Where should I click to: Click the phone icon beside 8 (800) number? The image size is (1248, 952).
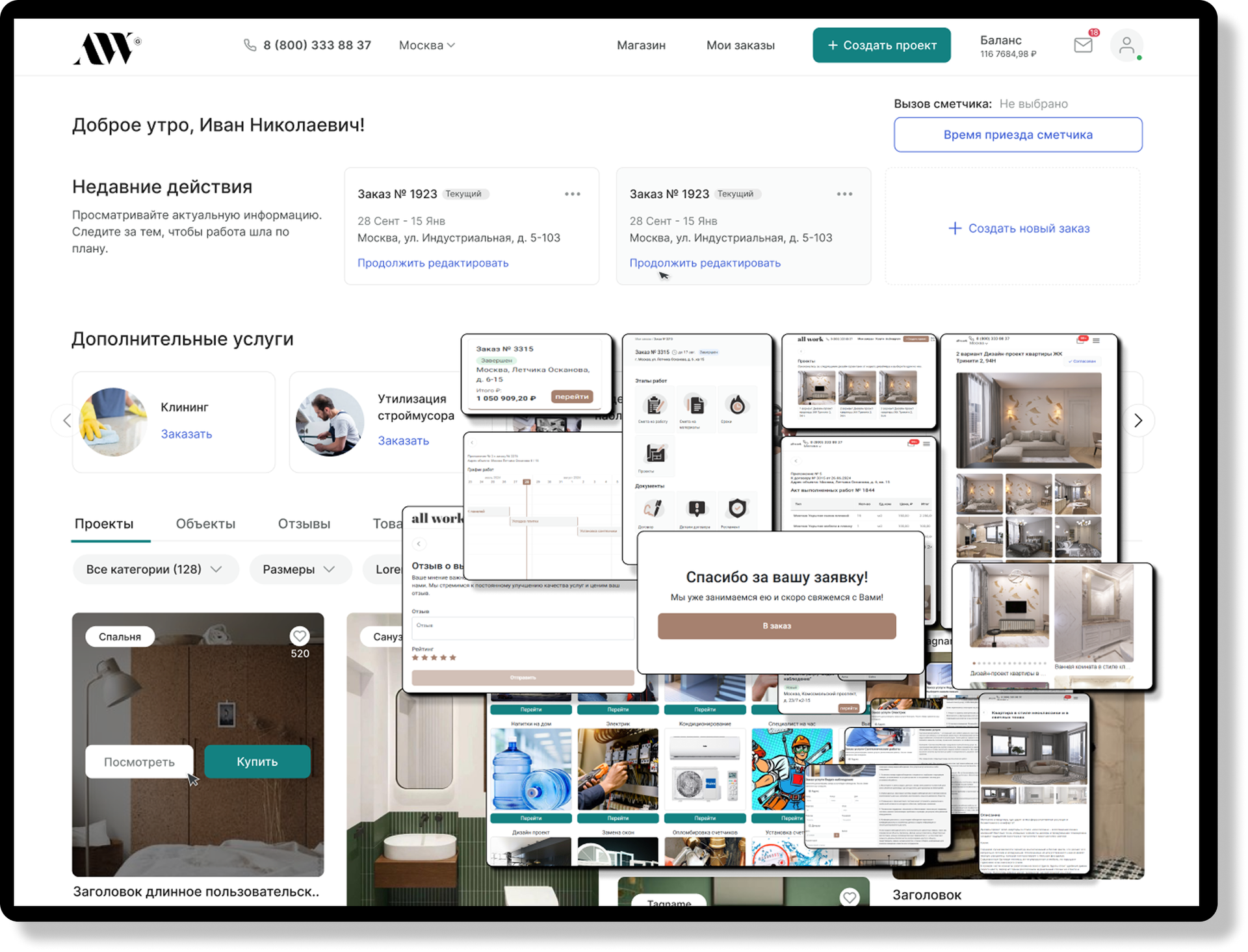[250, 45]
